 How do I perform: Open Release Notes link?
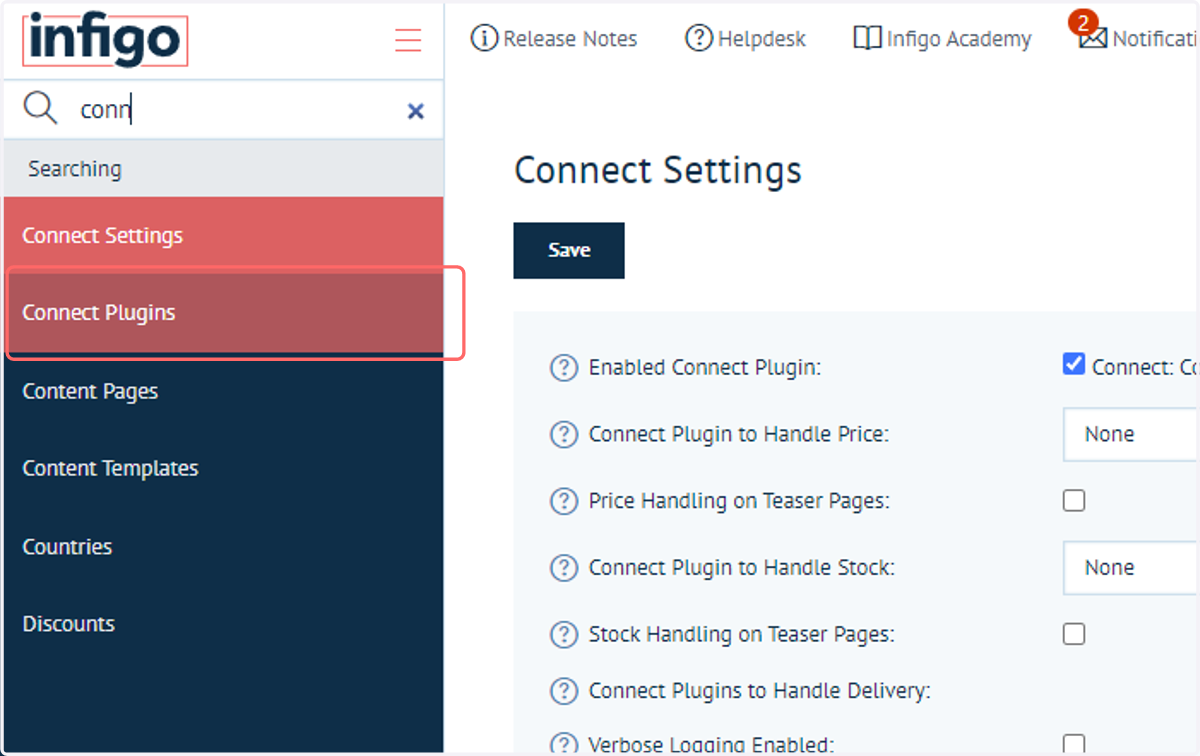coord(570,39)
